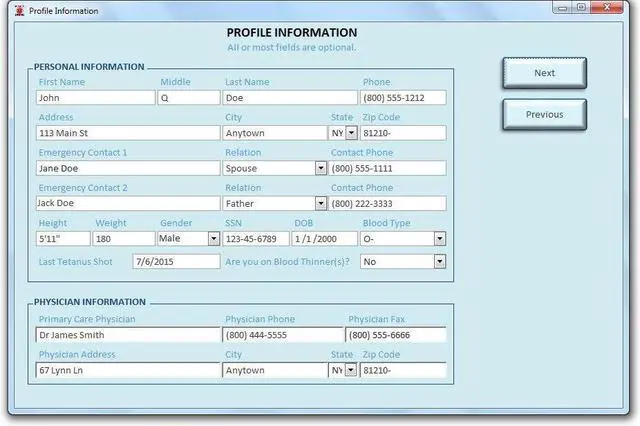Focus the DOB field 1/1/2000
This screenshot has height=426, width=640.
tap(324, 239)
